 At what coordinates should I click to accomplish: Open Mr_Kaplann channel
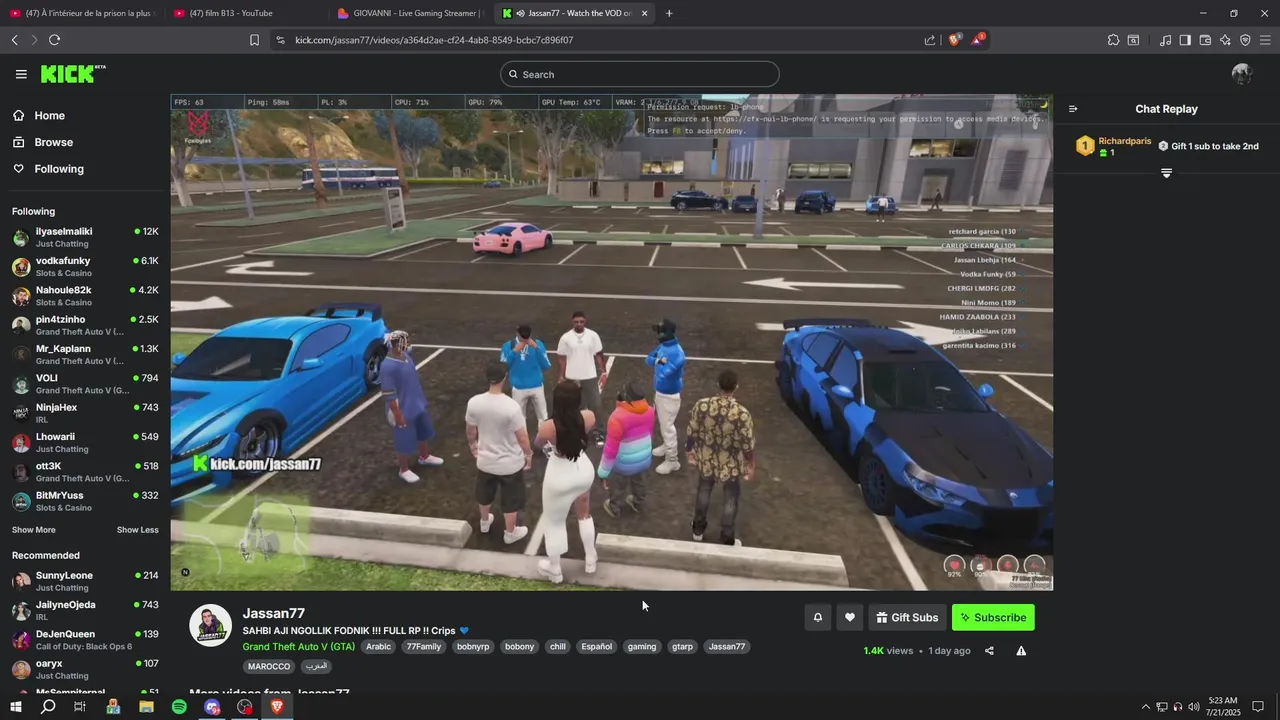85,354
